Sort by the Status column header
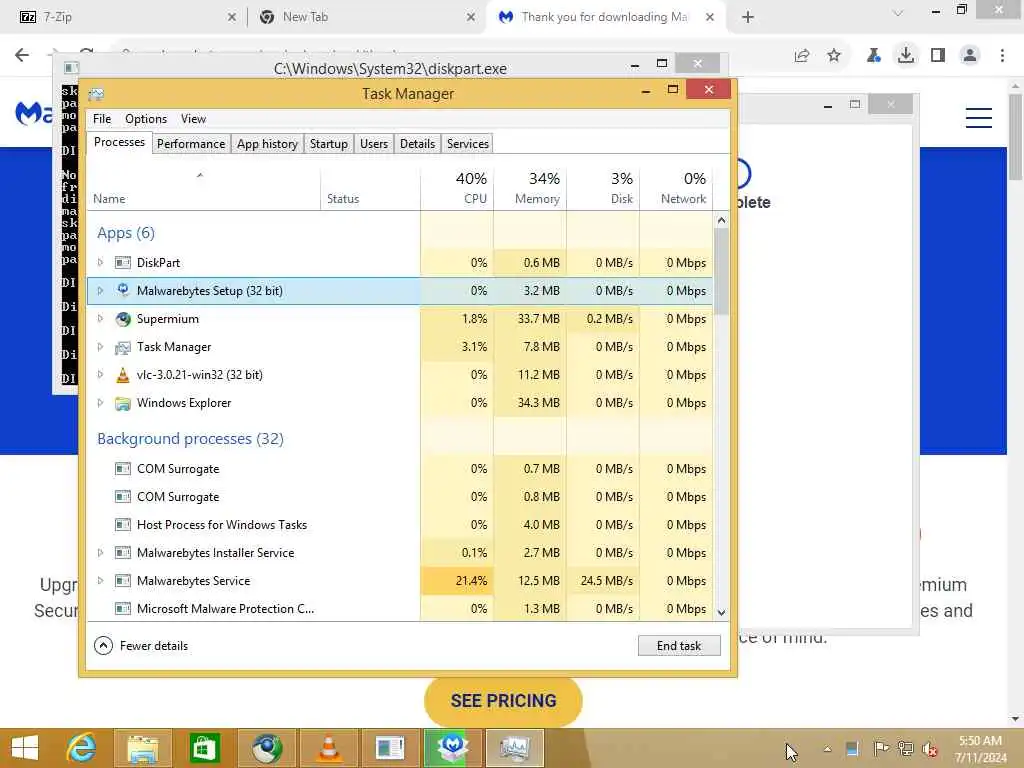This screenshot has width=1024, height=768. point(370,187)
